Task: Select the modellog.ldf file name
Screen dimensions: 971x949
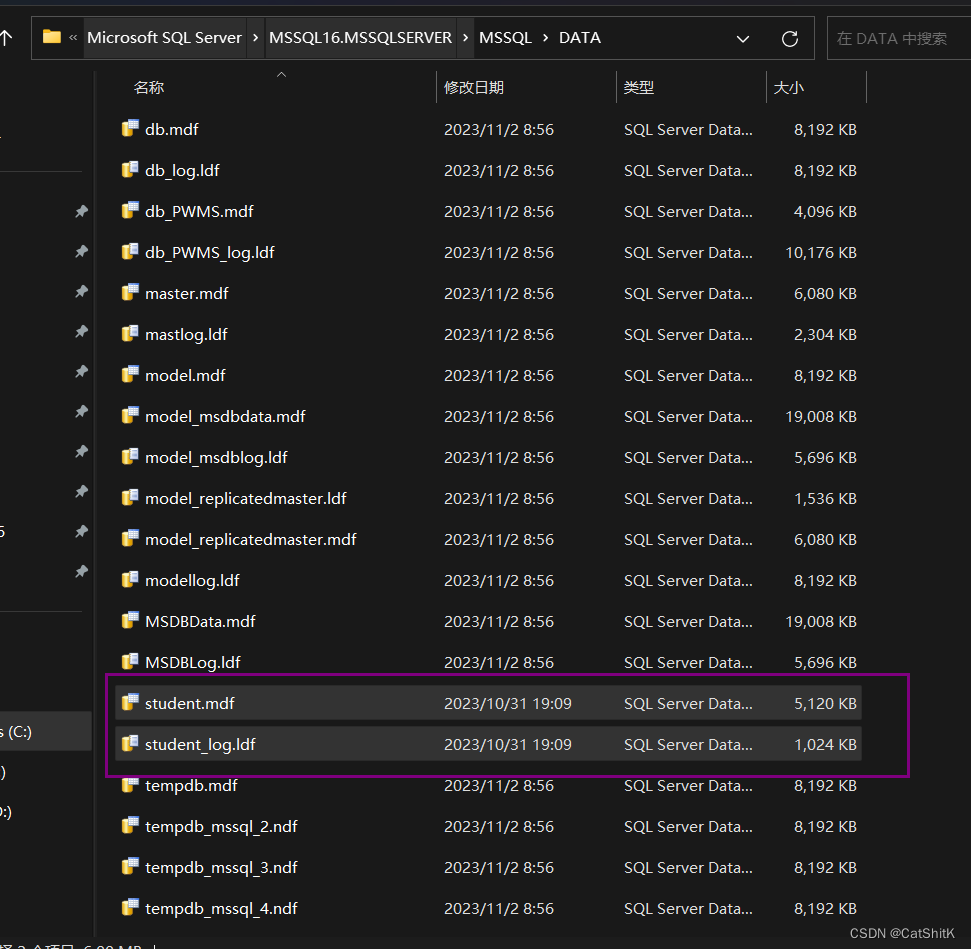Action: click(x=192, y=580)
